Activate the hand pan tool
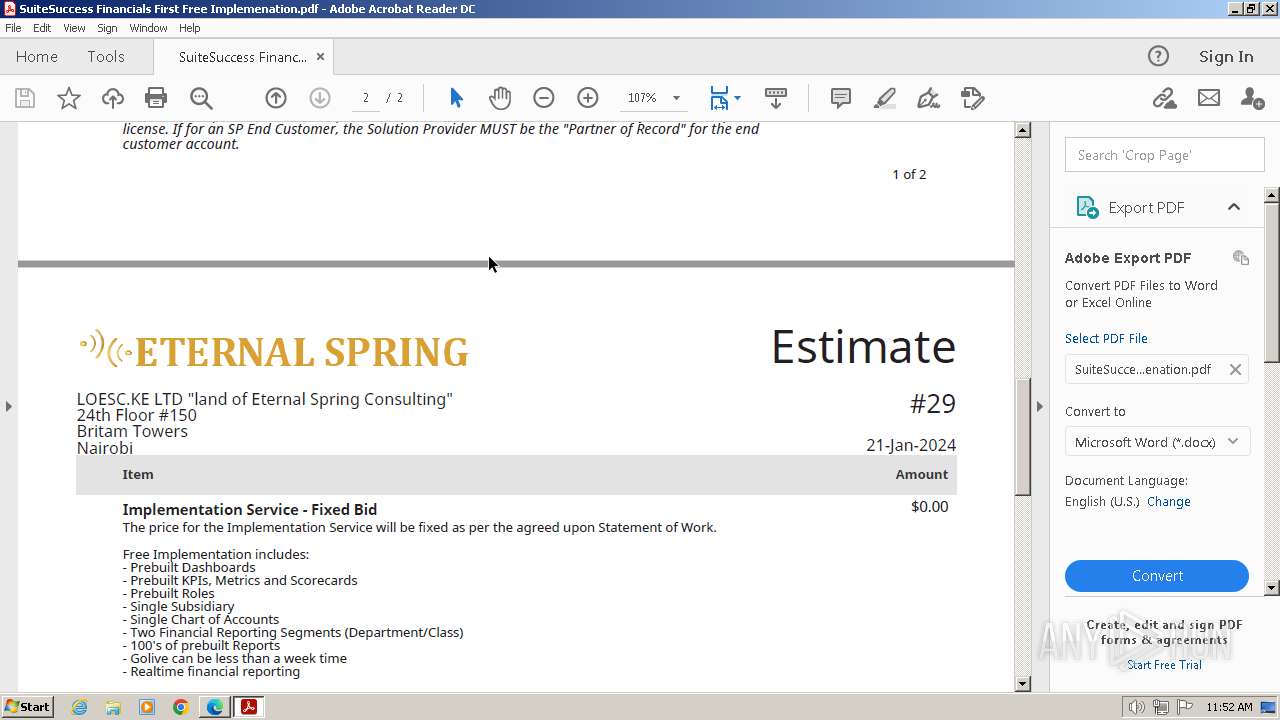Screen dimensions: 1280x720 500,98
